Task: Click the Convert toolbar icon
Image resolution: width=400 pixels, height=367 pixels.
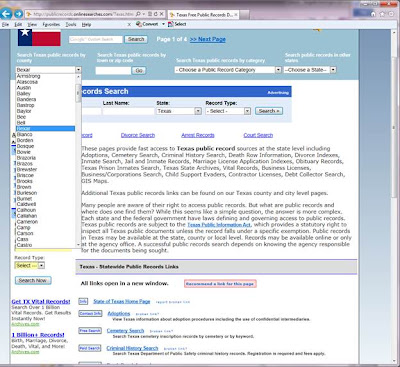Action: 147,24
